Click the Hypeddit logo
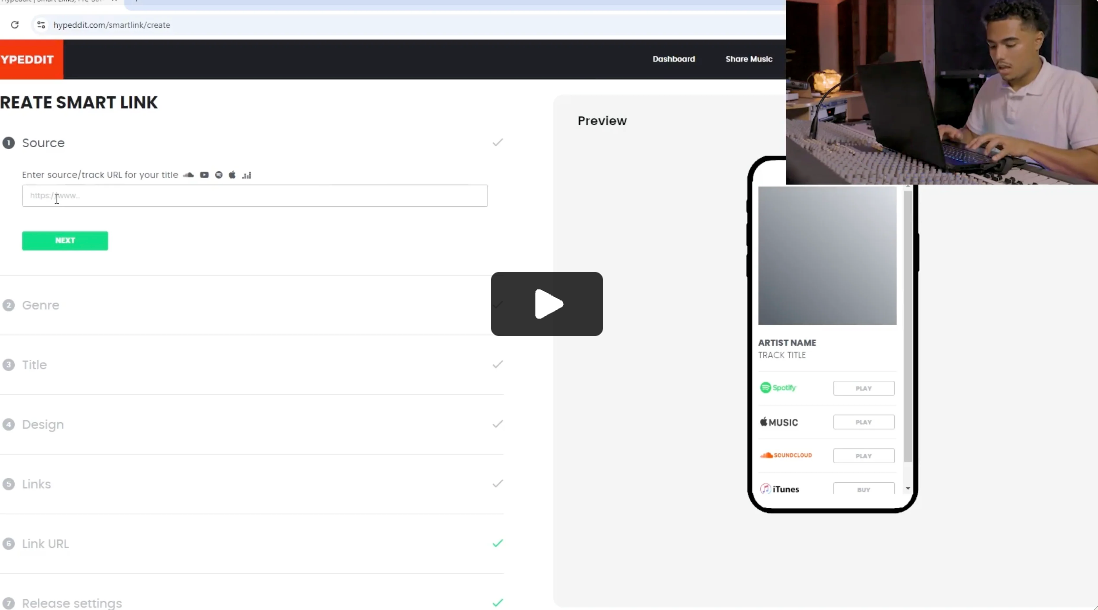 pyautogui.click(x=29, y=59)
